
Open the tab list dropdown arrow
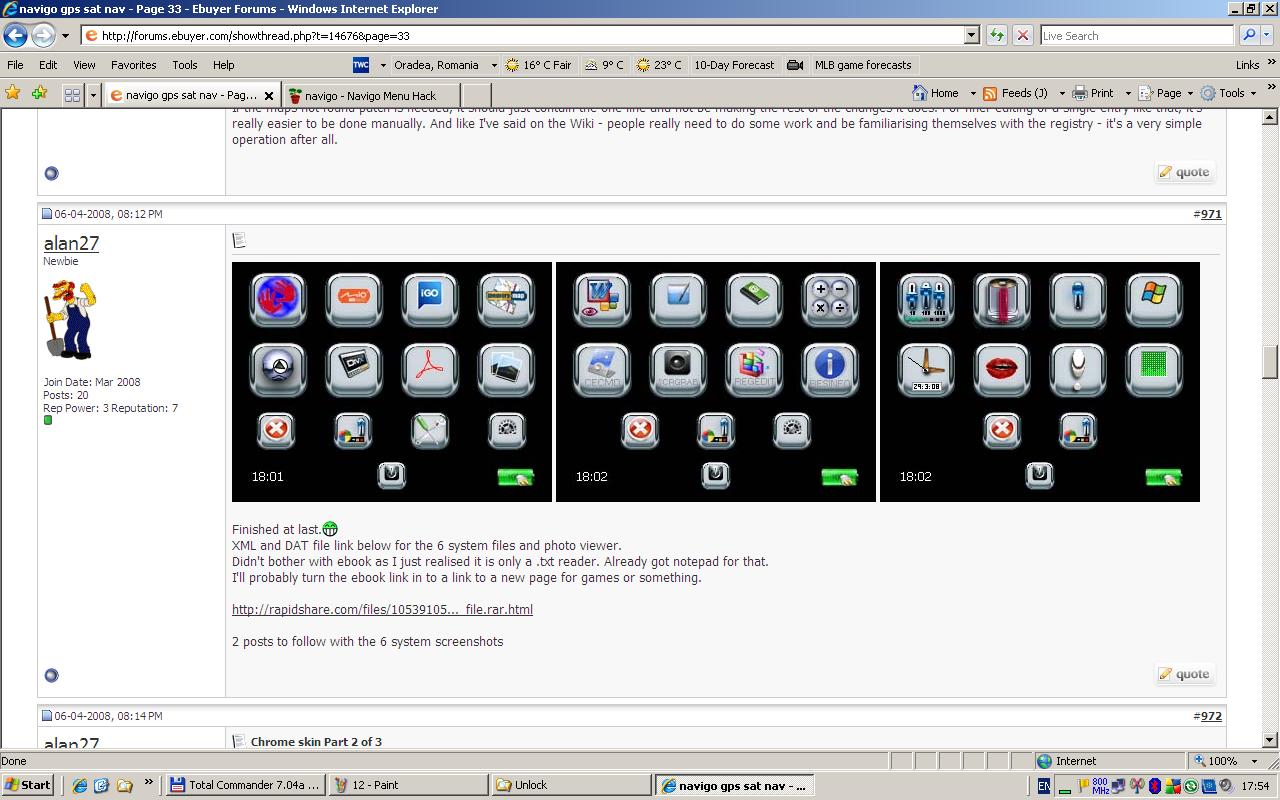[93, 94]
